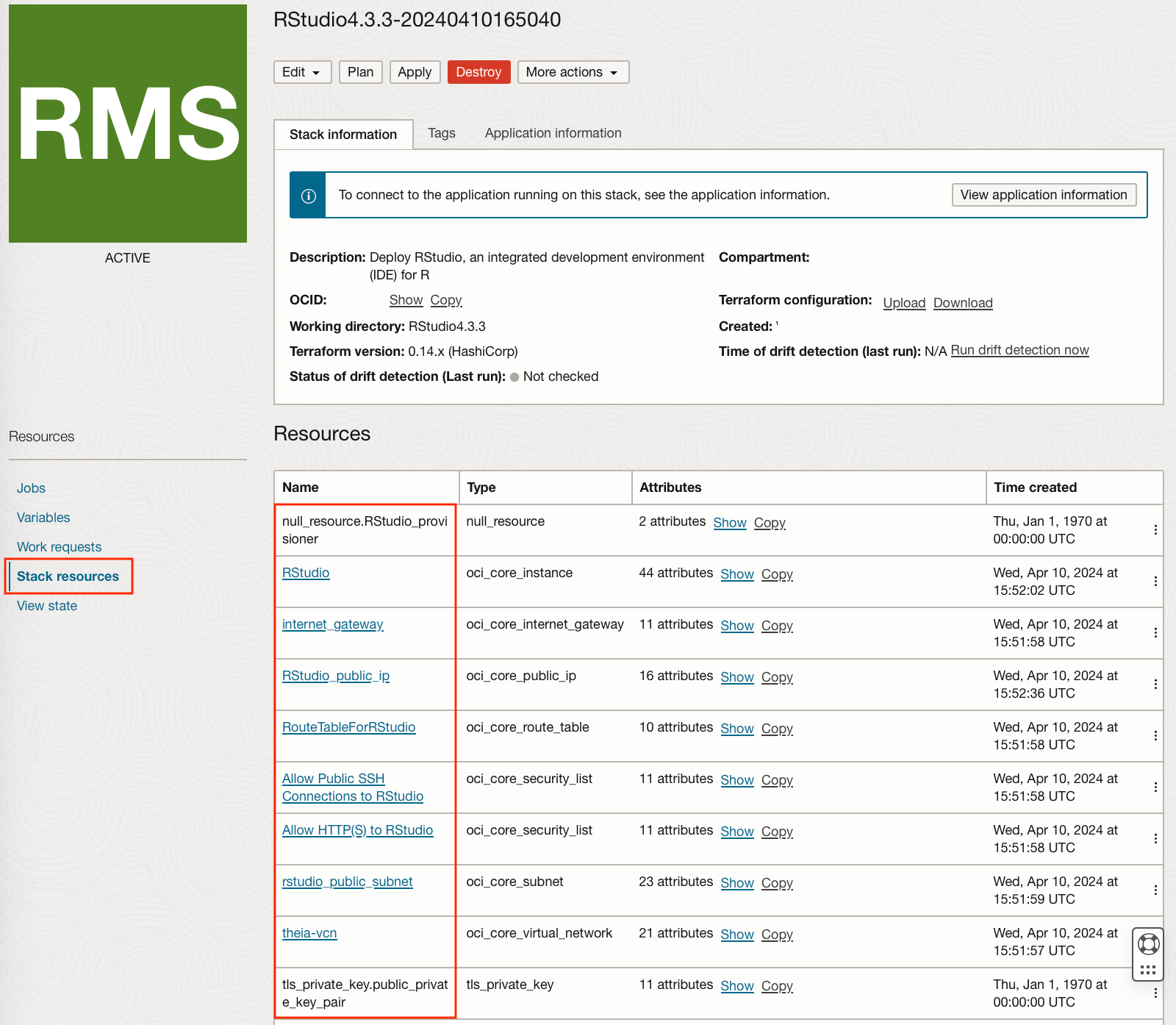
Task: Open actions menu for RStudio_public_ip row
Action: coord(1155,685)
